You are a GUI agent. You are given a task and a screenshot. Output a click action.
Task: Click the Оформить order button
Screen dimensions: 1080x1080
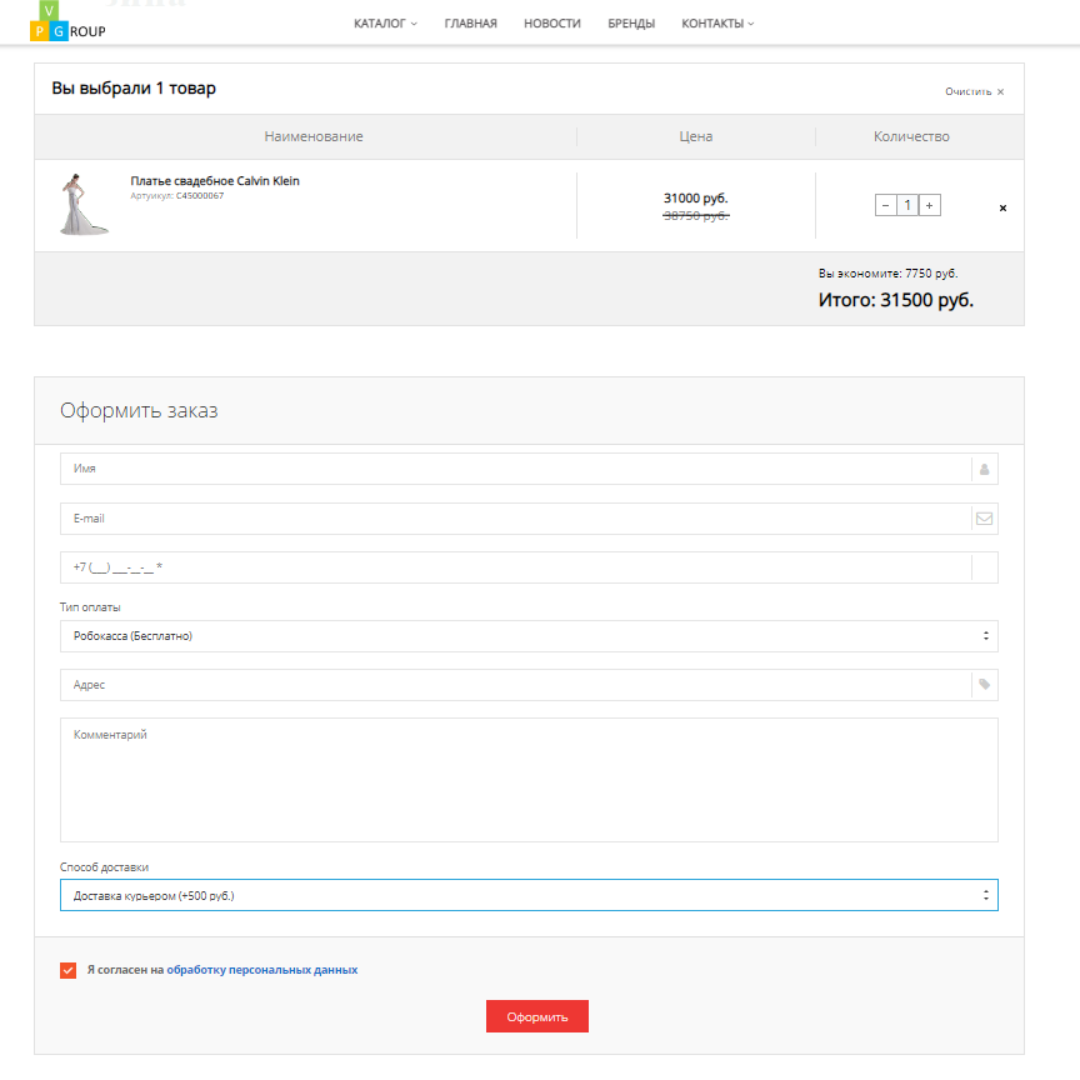(x=537, y=1016)
